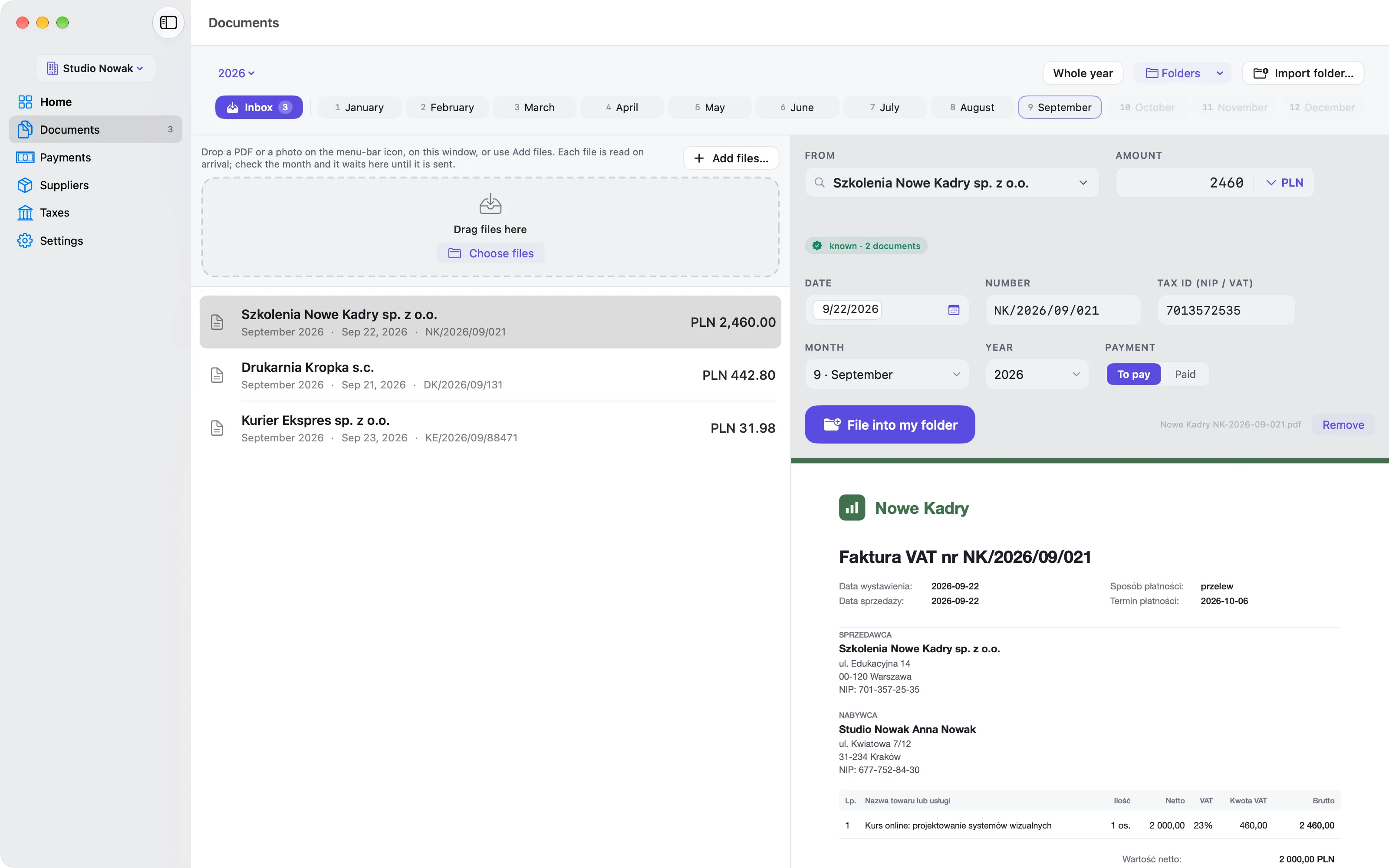The height and width of the screenshot is (868, 1389).
Task: Click the Payments banknote icon
Action: [25, 157]
